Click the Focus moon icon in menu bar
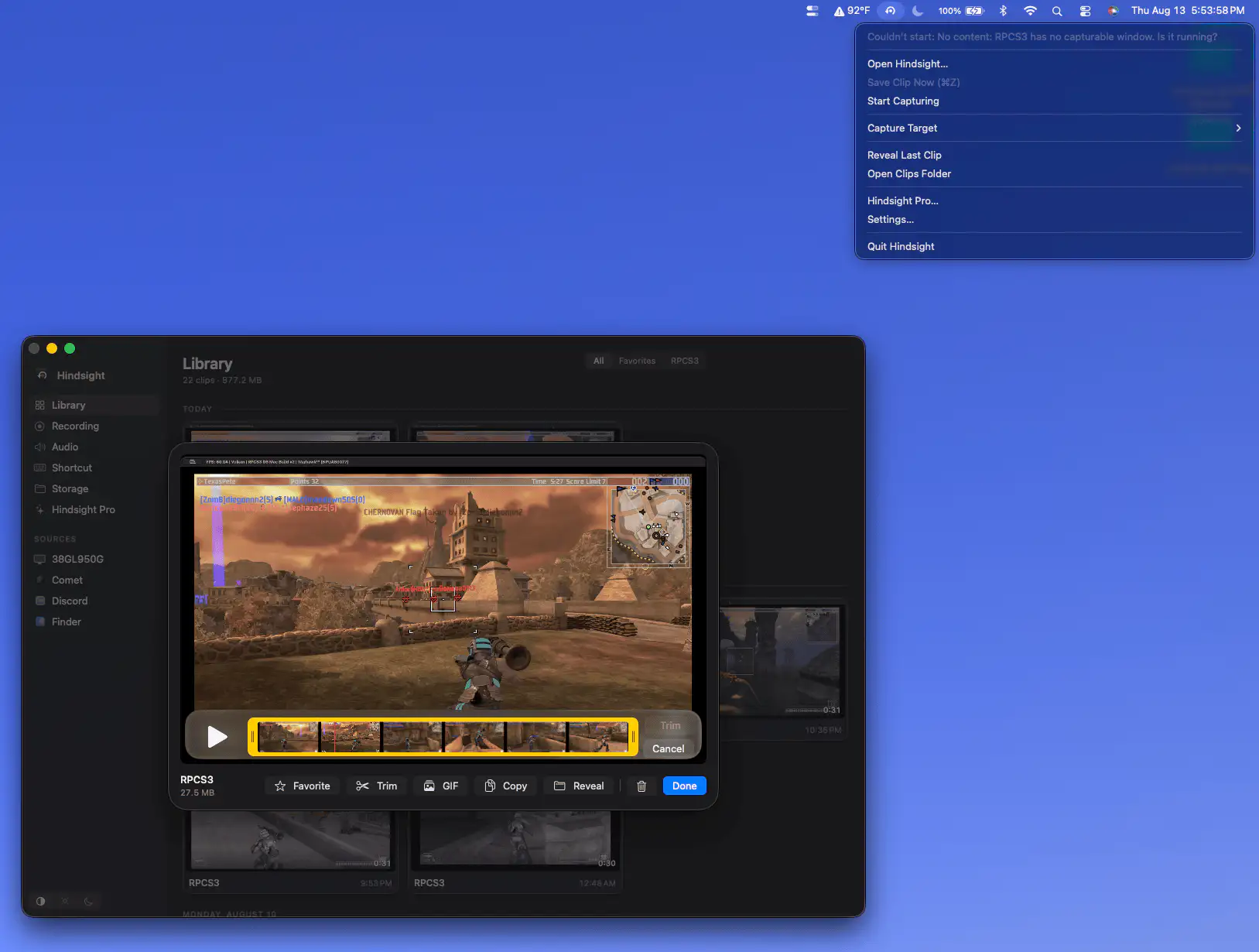 (918, 11)
